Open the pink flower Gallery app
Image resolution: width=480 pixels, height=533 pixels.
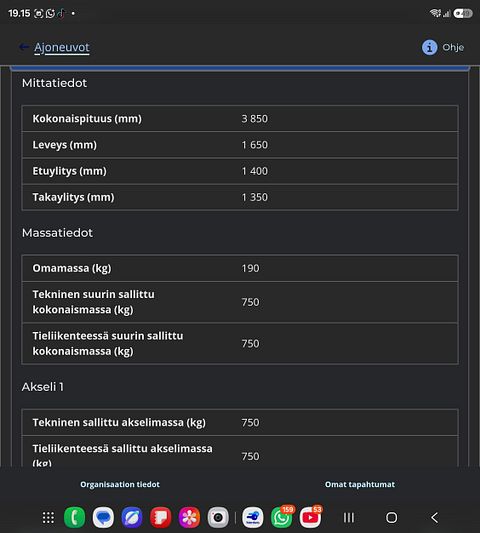[189, 517]
